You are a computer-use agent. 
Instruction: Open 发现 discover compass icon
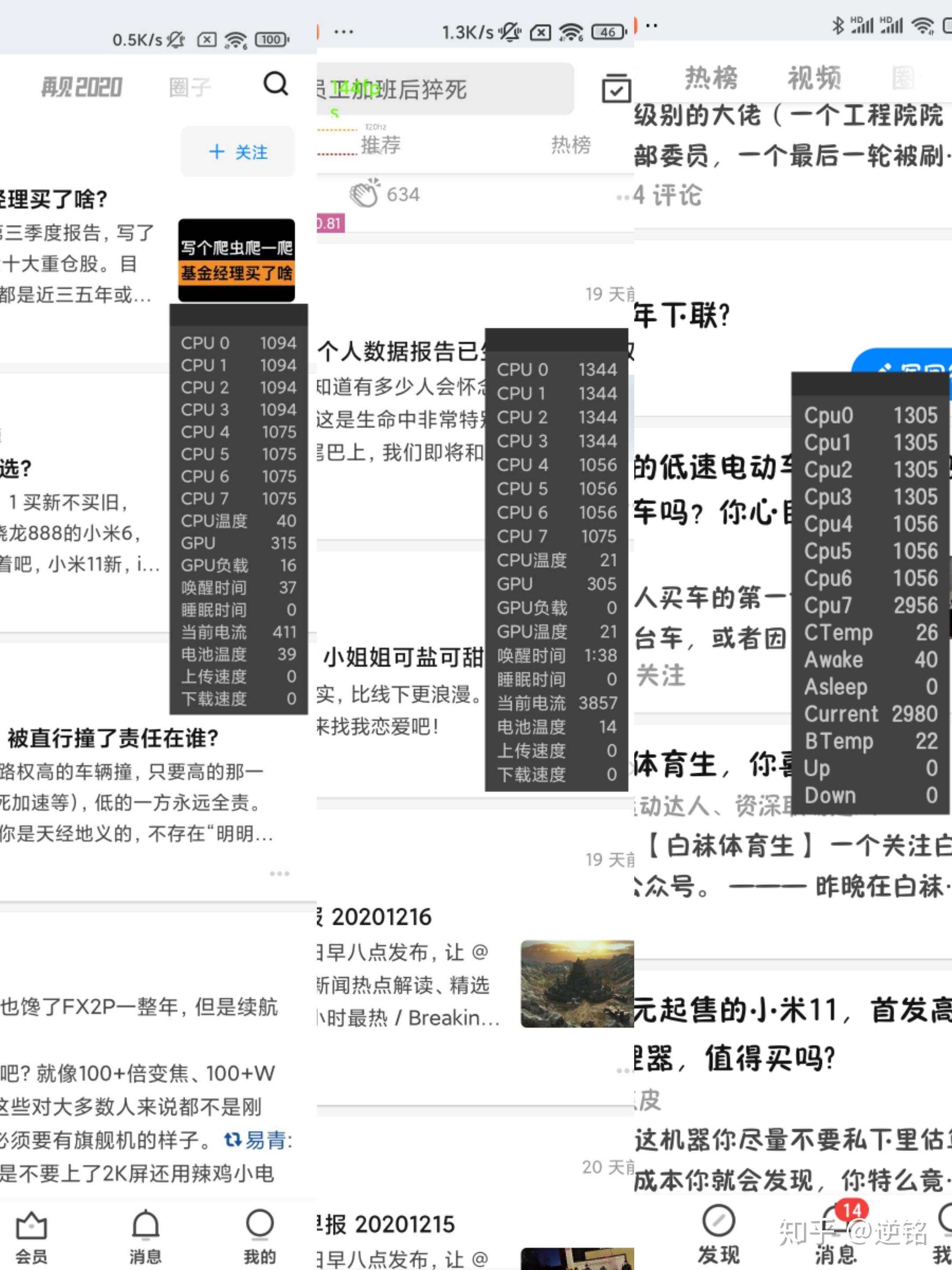718,1234
